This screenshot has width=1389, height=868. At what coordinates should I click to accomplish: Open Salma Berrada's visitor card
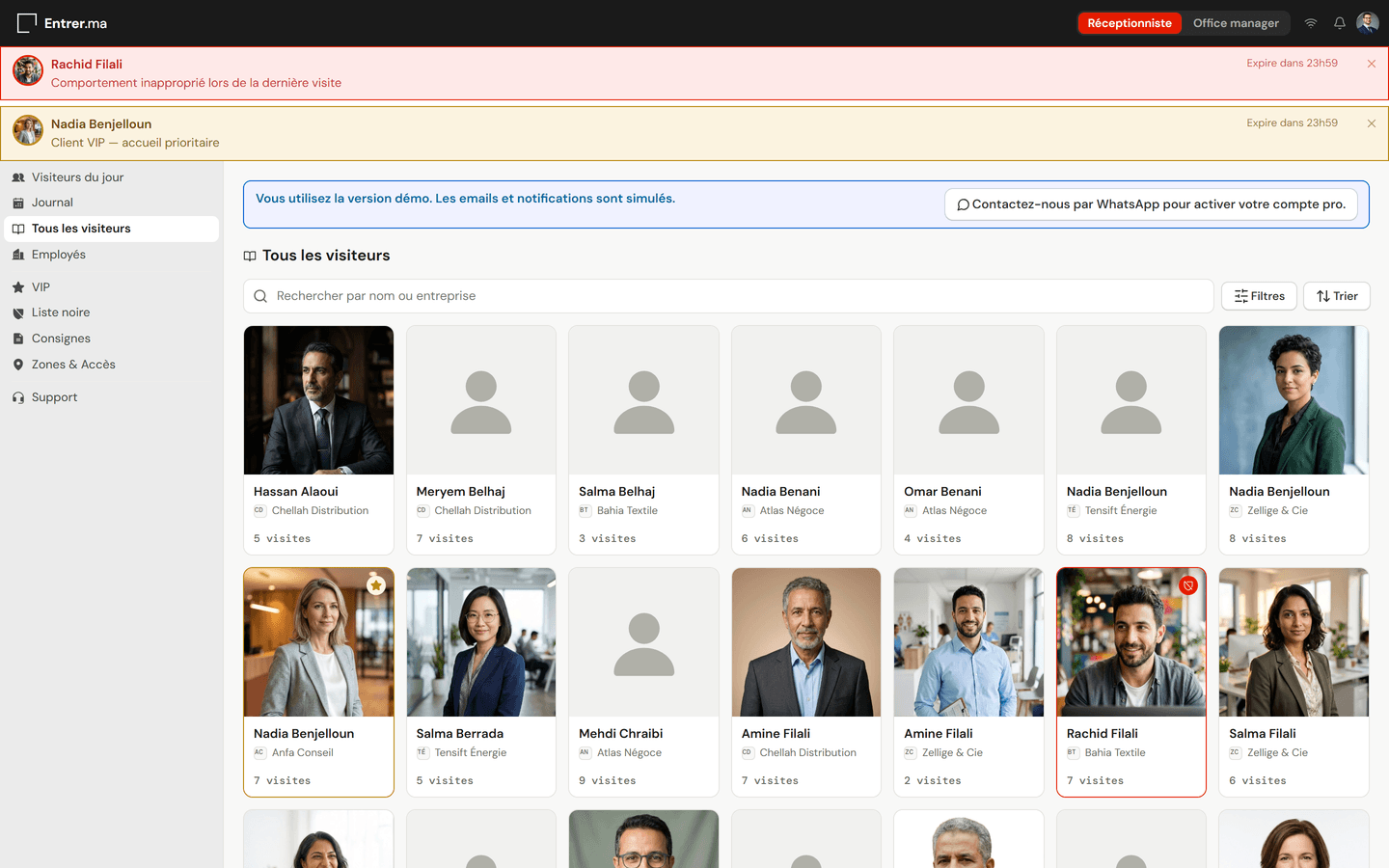tap(481, 682)
